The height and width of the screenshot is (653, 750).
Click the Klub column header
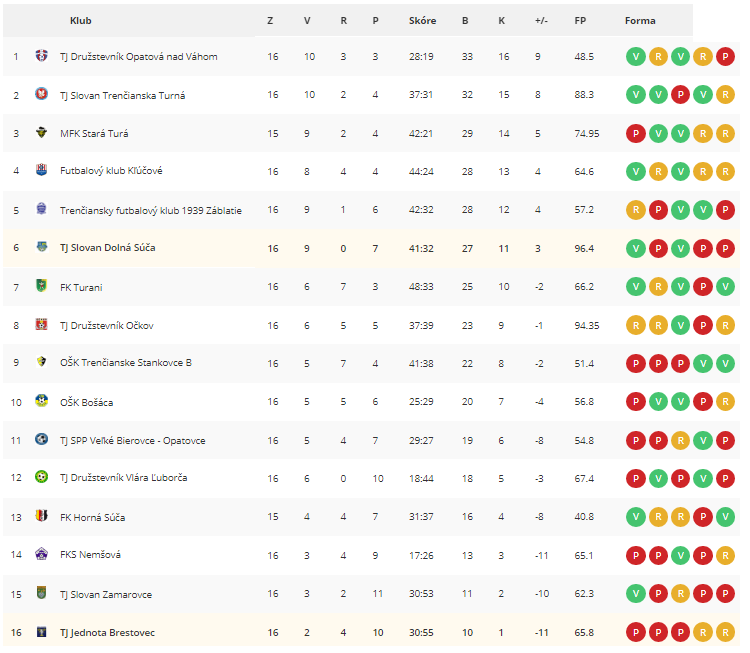tap(80, 21)
